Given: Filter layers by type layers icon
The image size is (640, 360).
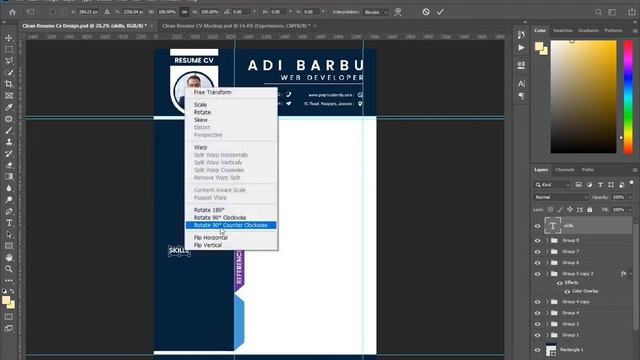Looking at the screenshot, I should (600, 185).
